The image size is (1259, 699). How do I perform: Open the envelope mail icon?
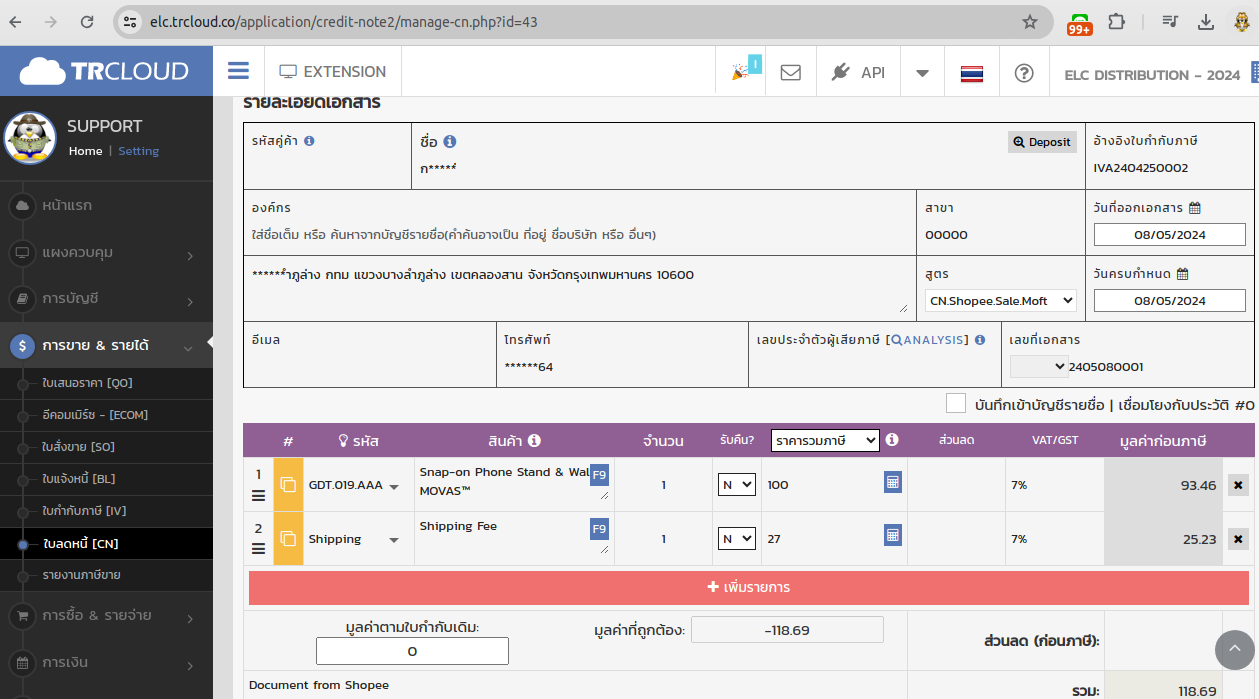[791, 72]
